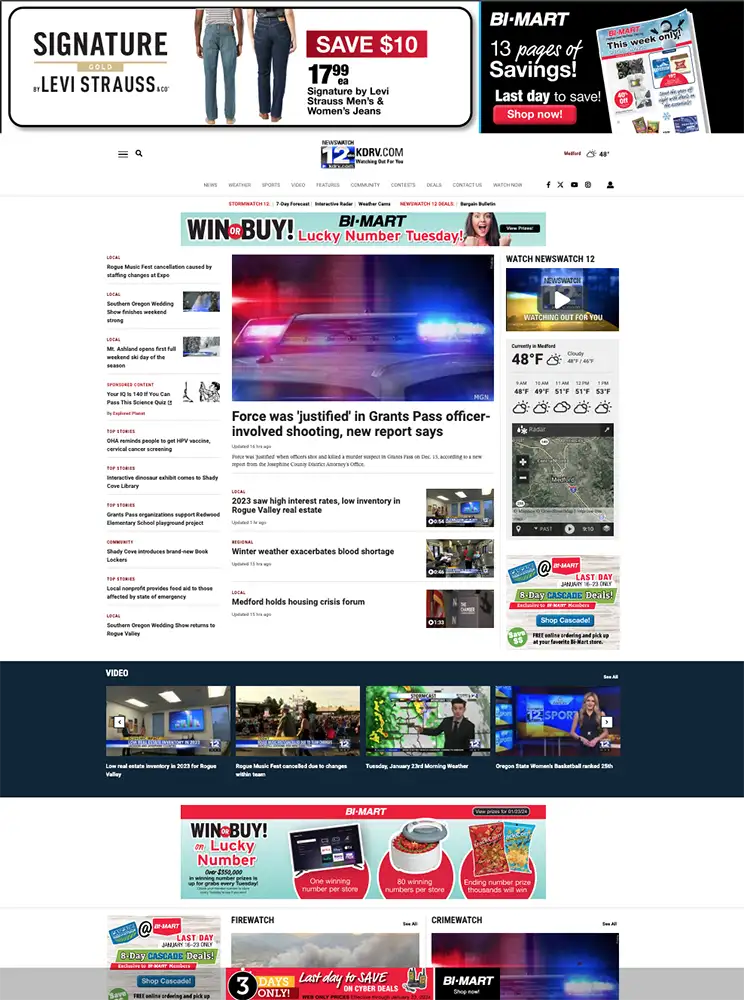Click Shop Cascade! in sidebar Bi-Mart ad
744x1000 pixels.
click(x=565, y=620)
